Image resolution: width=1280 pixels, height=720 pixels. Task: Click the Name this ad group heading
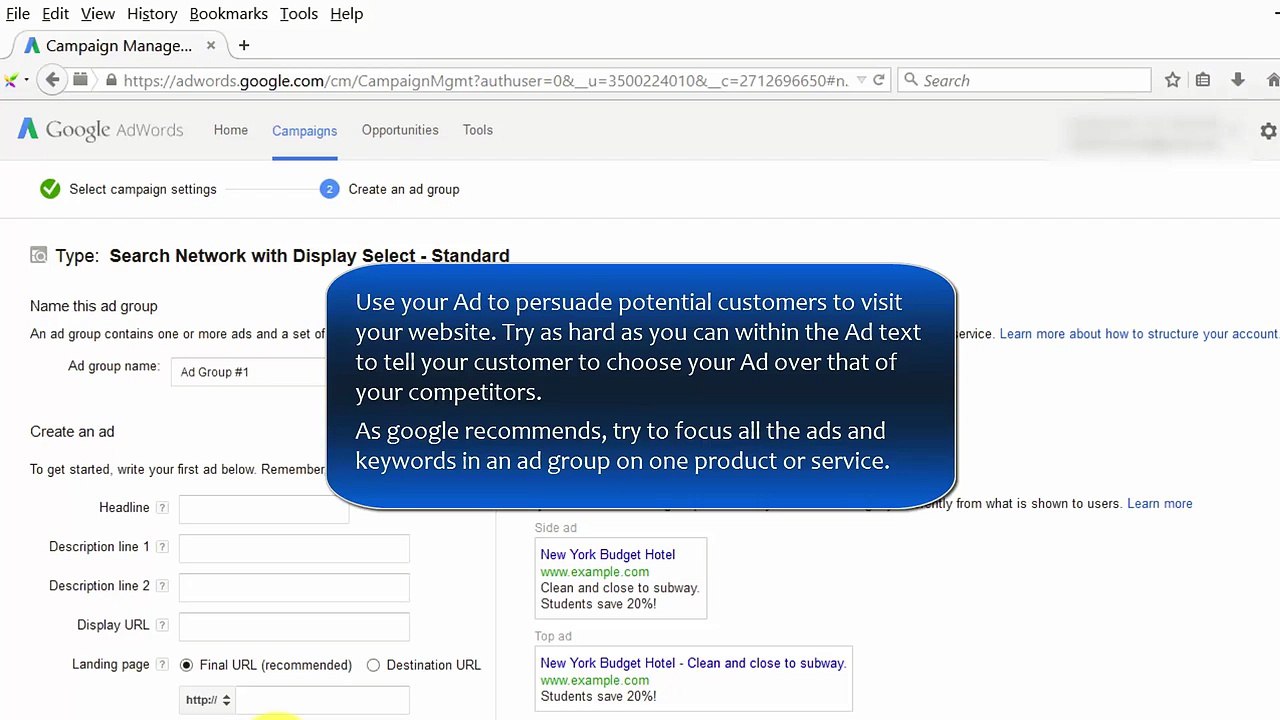point(93,306)
